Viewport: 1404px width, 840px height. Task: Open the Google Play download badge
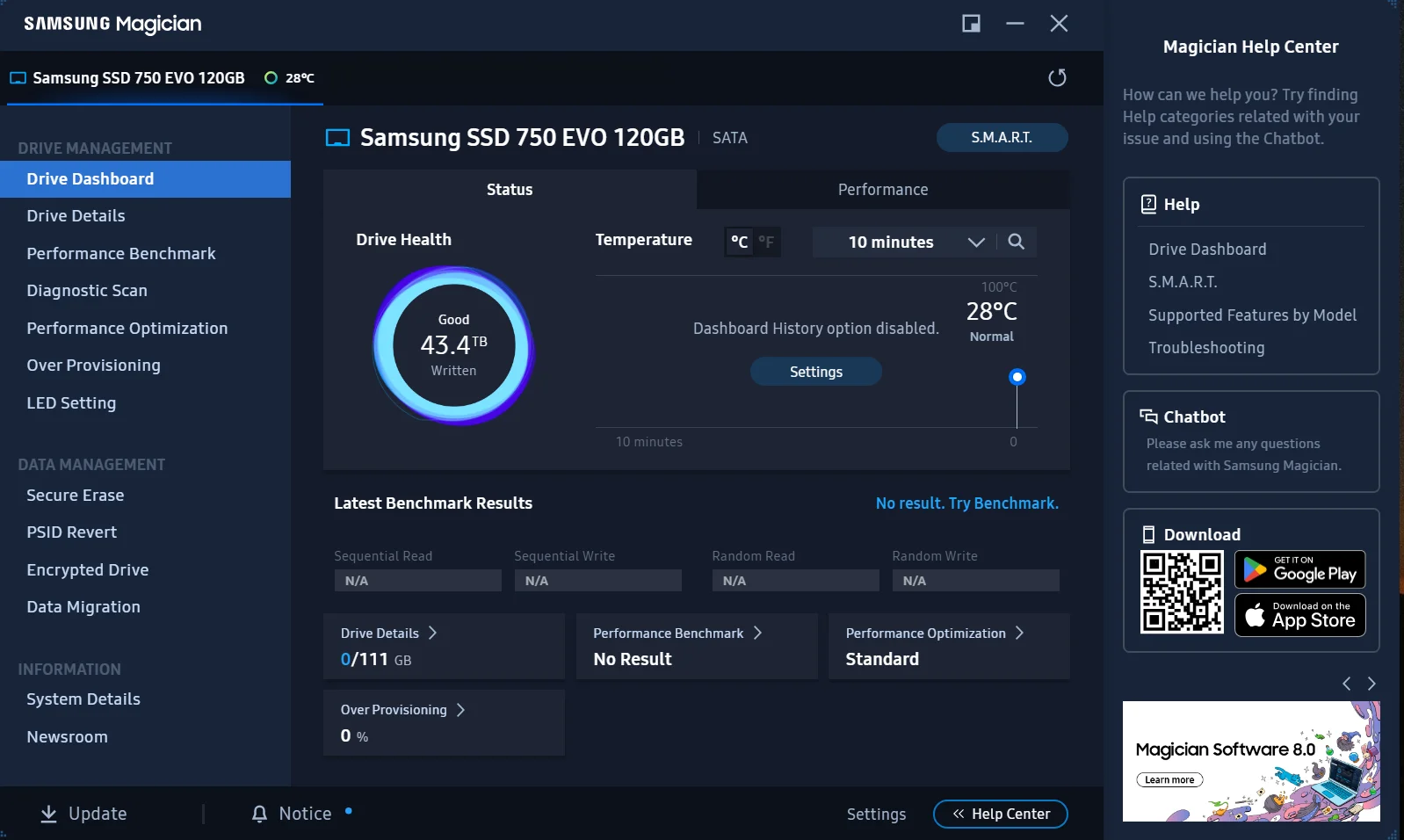click(x=1300, y=569)
